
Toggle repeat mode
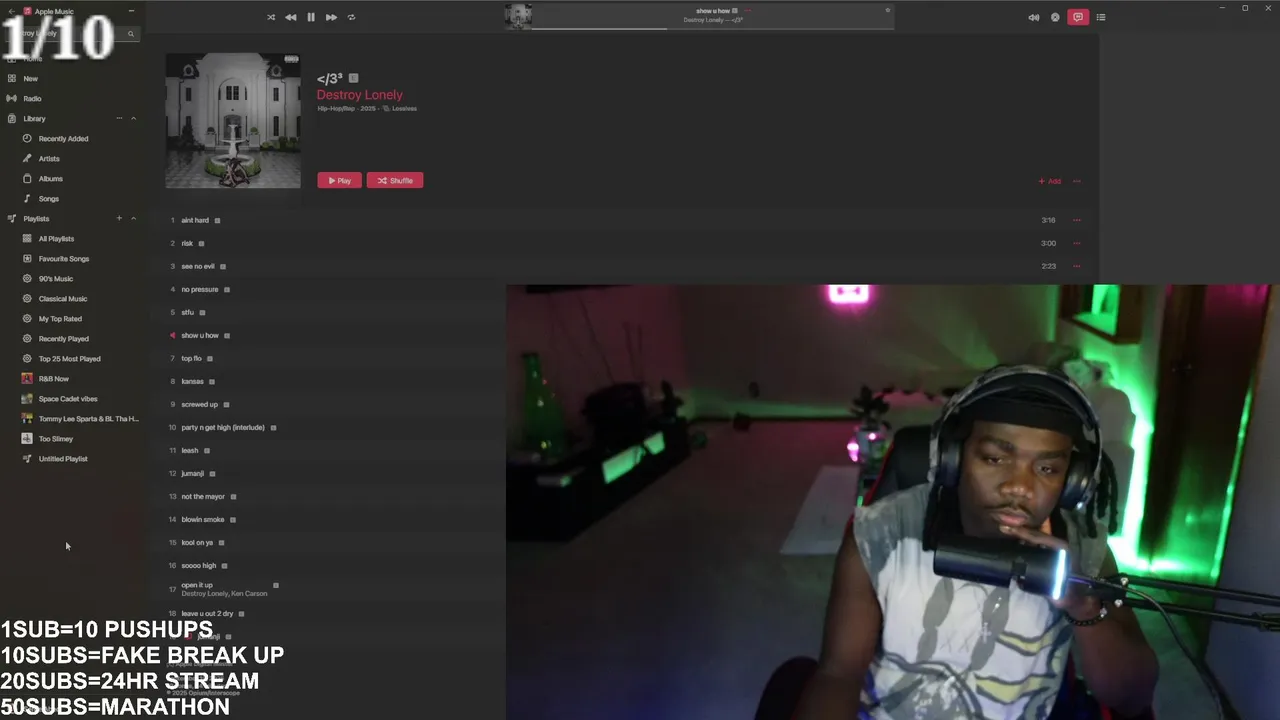pos(351,17)
